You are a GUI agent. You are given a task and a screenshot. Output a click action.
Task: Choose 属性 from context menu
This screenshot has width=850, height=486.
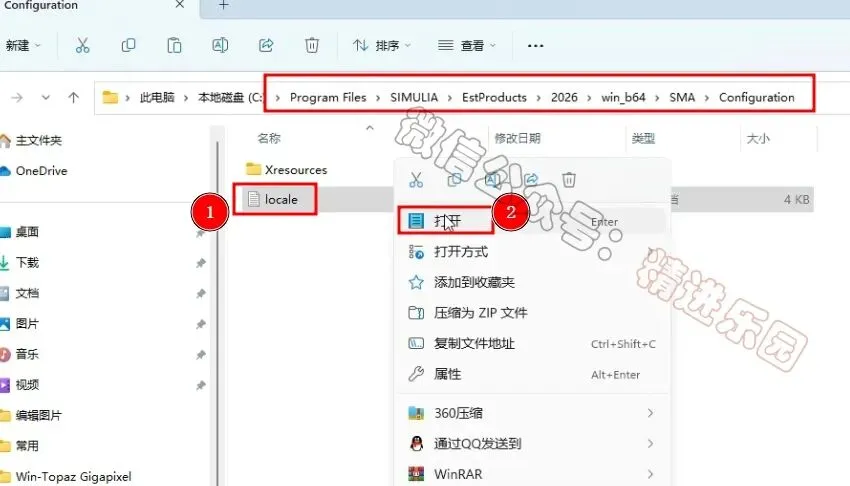pyautogui.click(x=533, y=374)
